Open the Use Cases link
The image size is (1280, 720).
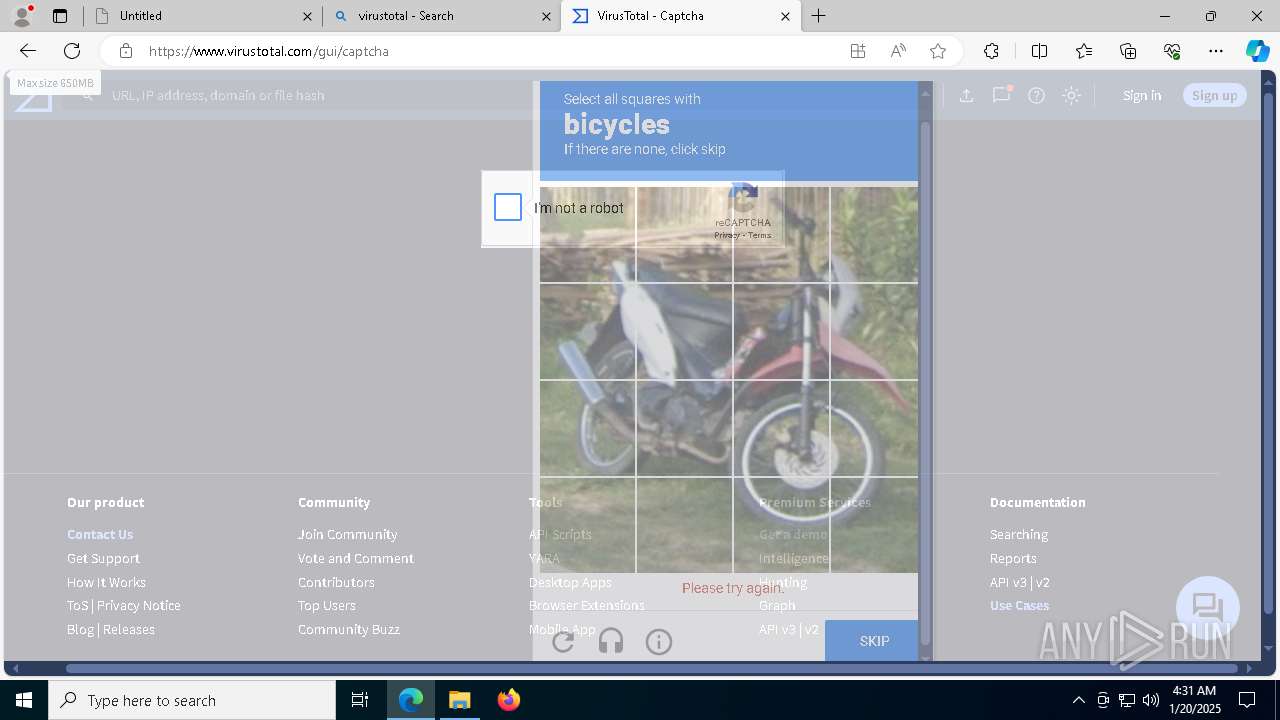coord(1019,605)
